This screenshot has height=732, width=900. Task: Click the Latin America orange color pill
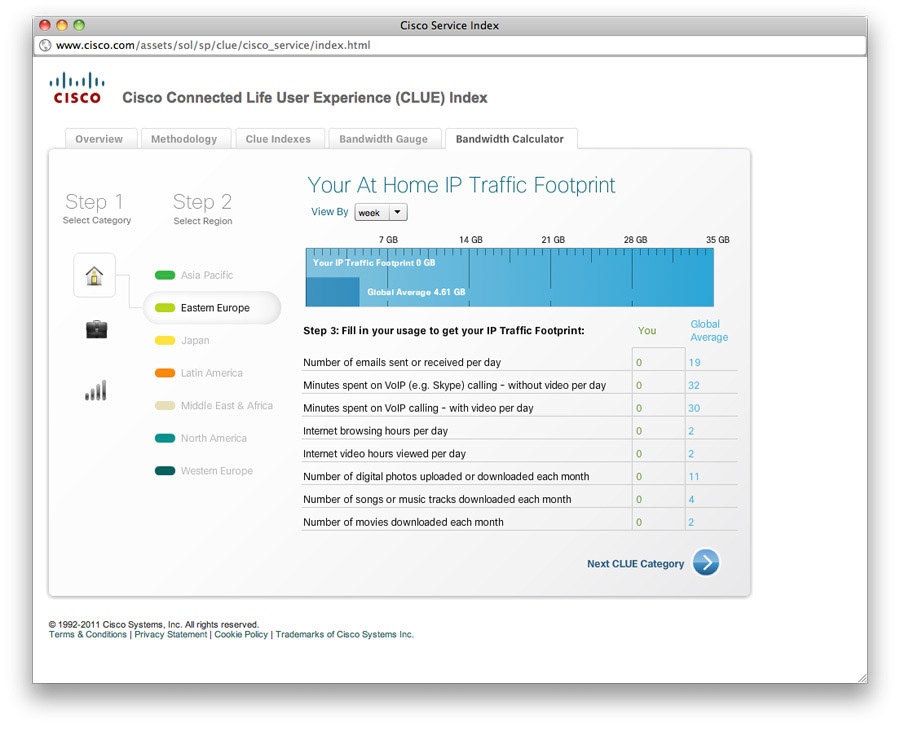click(165, 373)
